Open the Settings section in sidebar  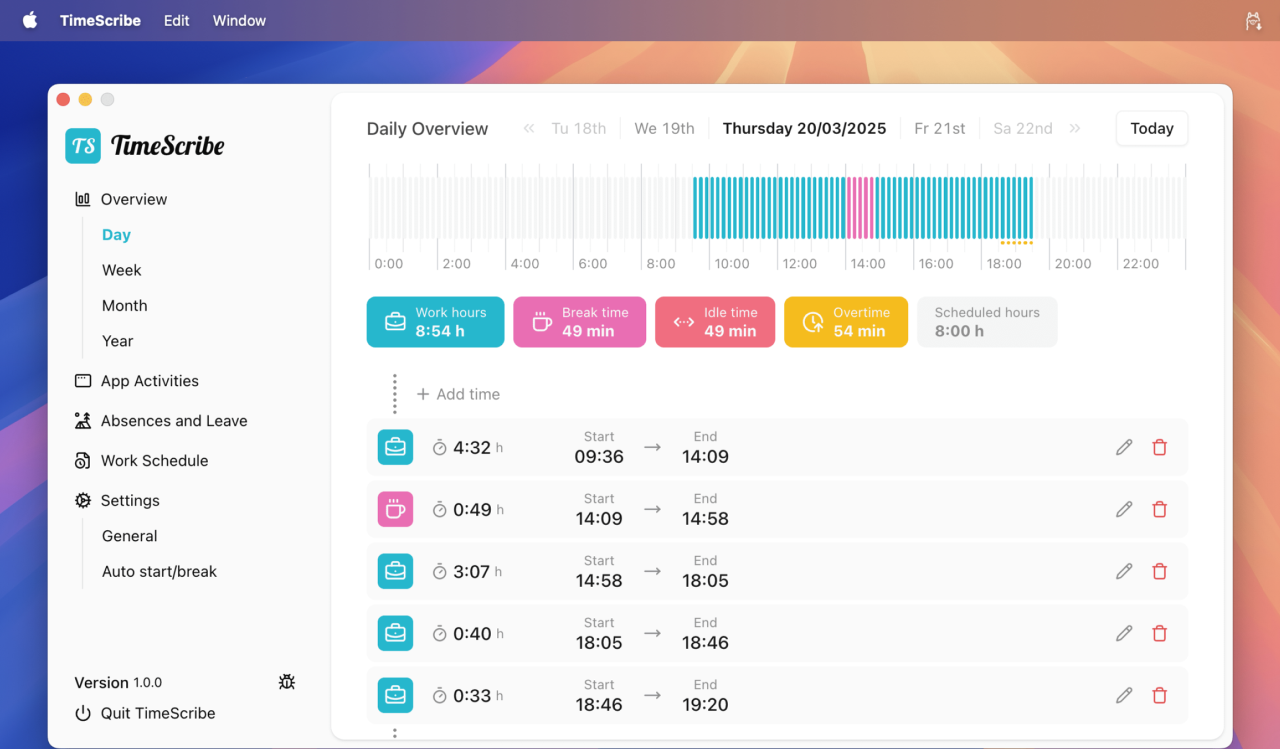coord(130,500)
